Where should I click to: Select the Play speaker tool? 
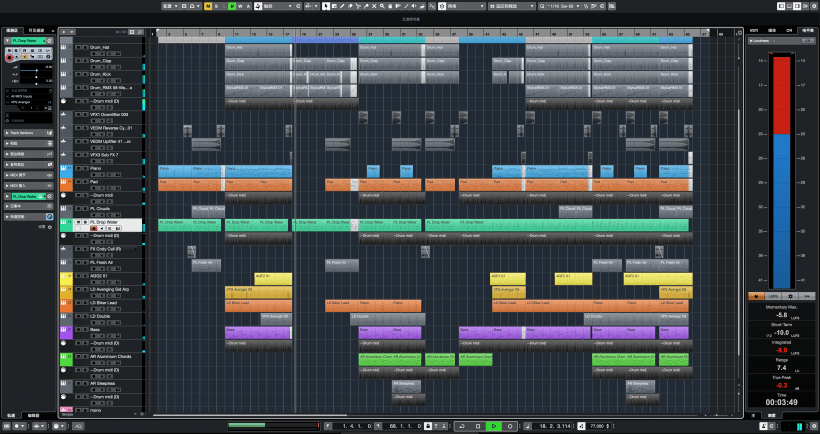(x=414, y=6)
